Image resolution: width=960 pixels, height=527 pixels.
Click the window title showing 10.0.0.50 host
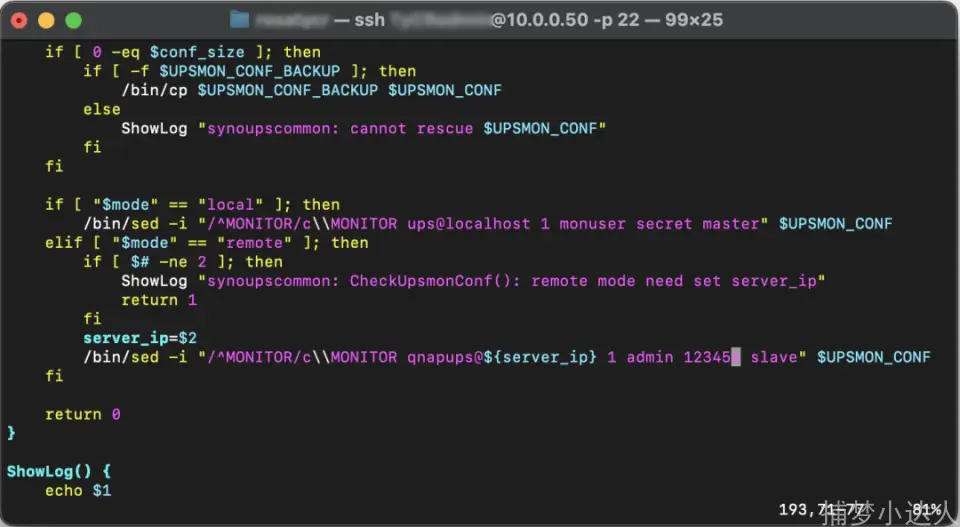coord(490,19)
